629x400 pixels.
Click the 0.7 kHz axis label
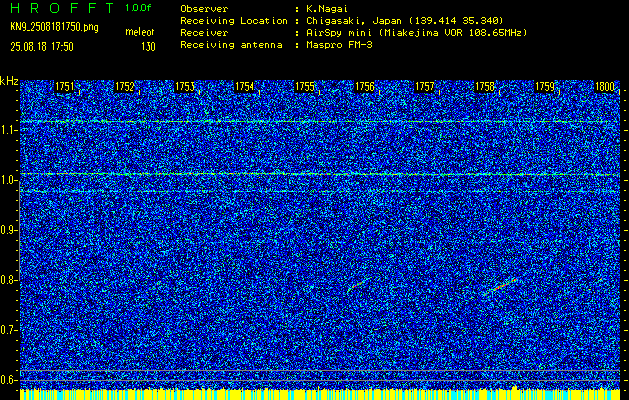[x=6, y=330]
